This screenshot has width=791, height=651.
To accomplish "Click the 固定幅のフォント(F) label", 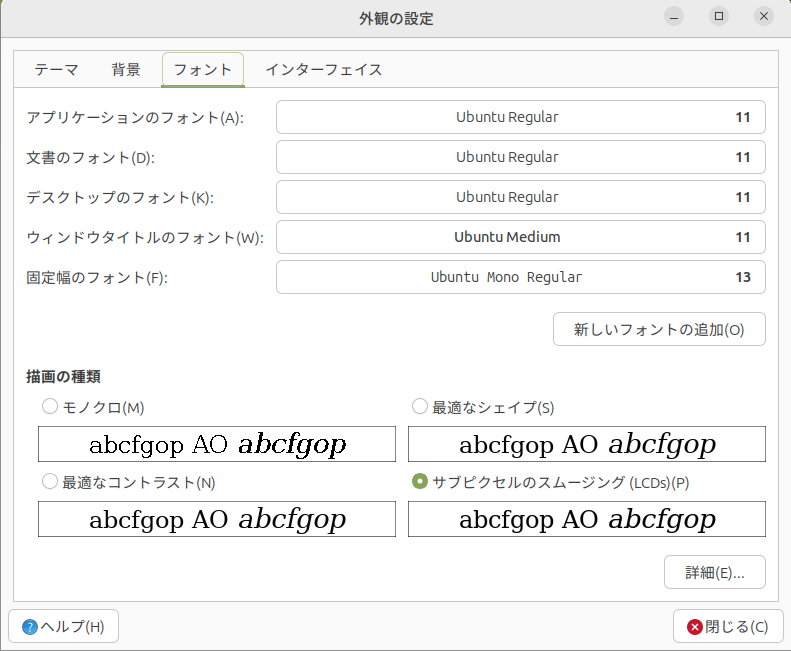I will pyautogui.click(x=97, y=278).
